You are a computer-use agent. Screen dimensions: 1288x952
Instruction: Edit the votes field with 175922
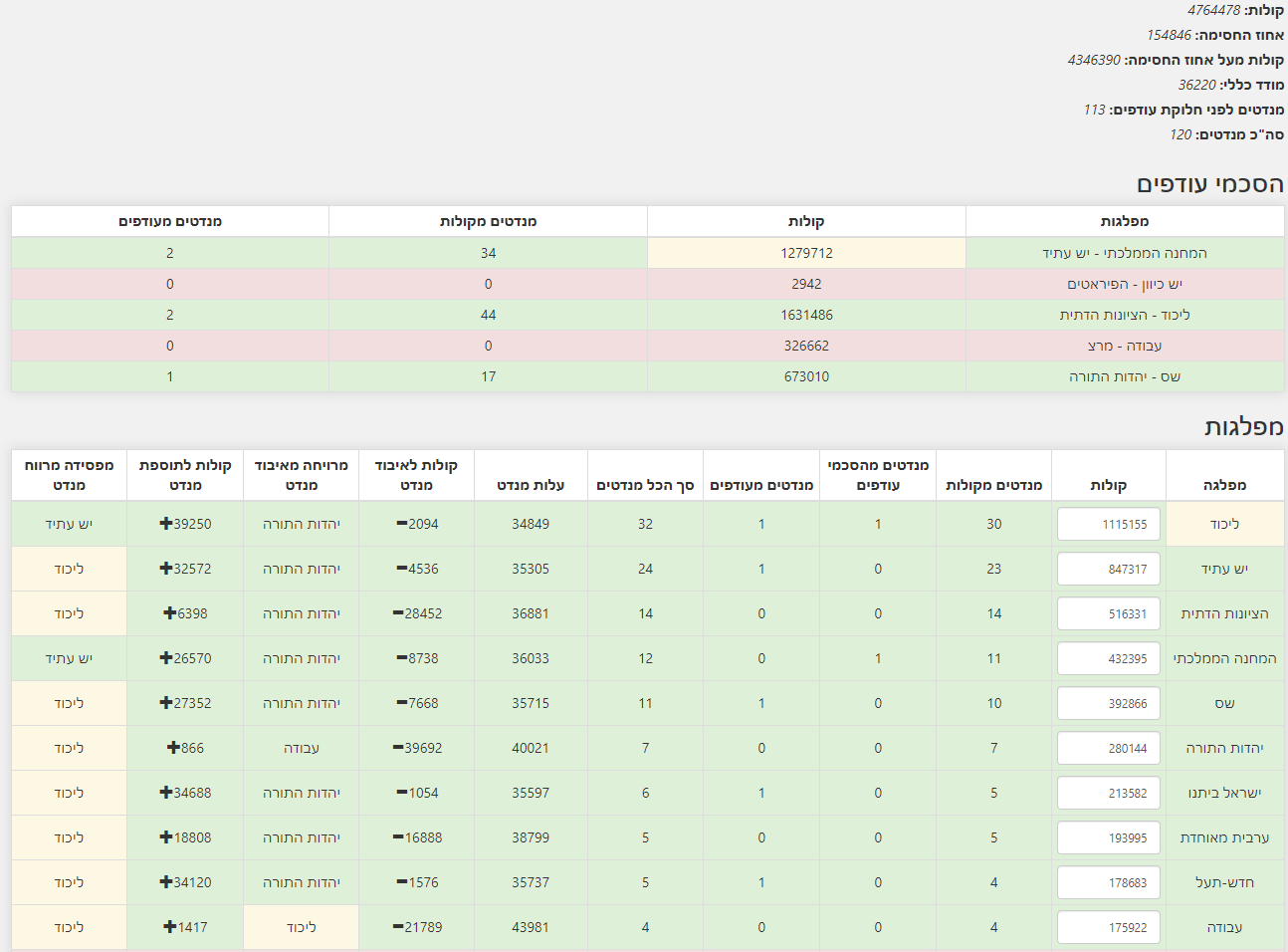tap(1109, 927)
